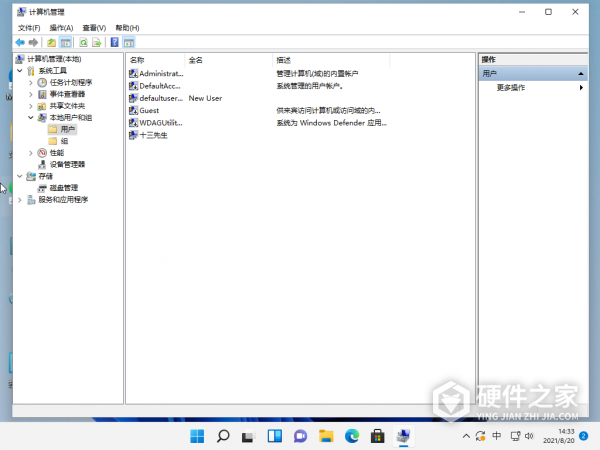Open 磁盘管理 in the tree

coord(64,188)
